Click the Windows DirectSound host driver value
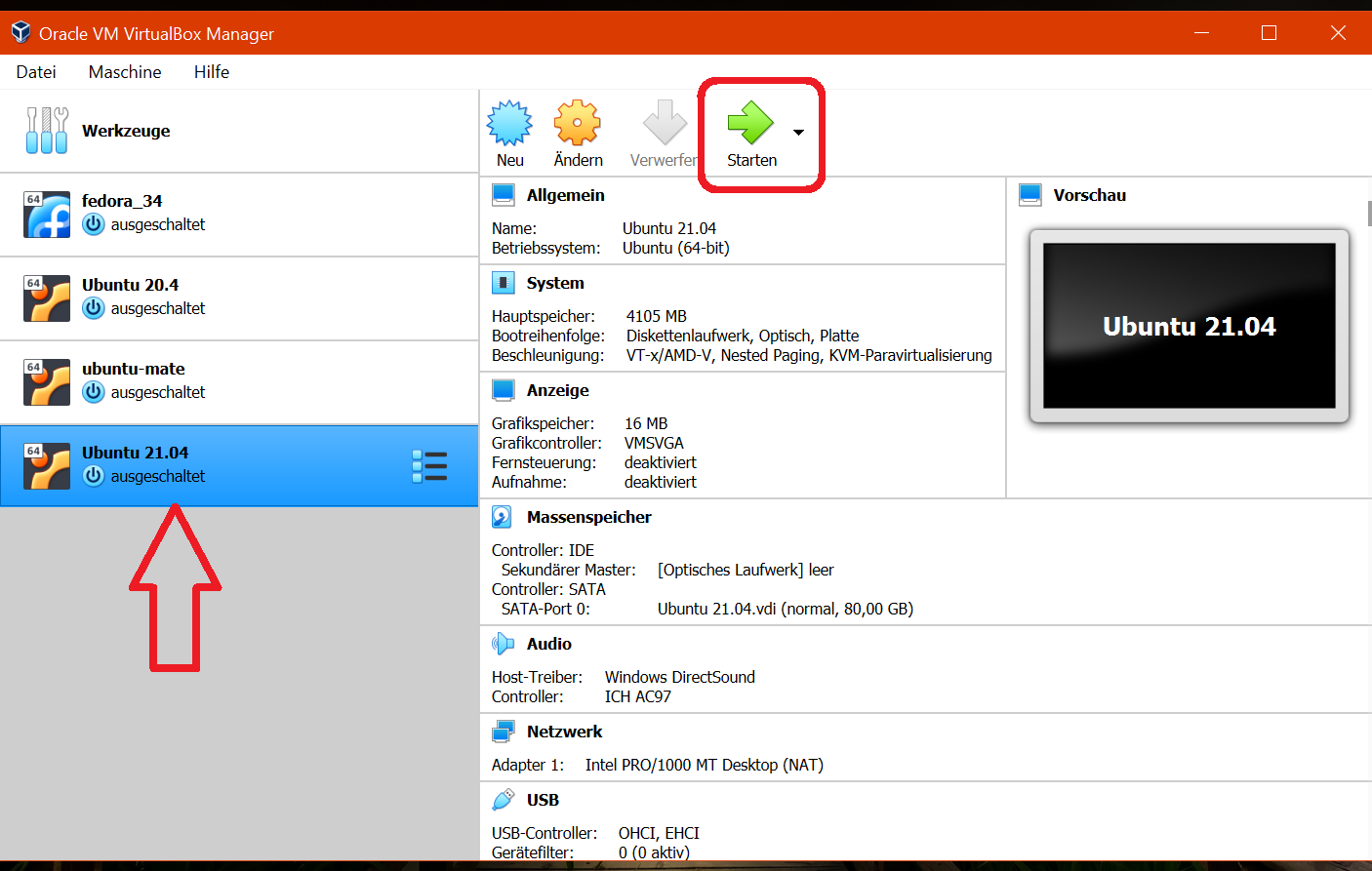The width and height of the screenshot is (1372, 871). pos(680,677)
